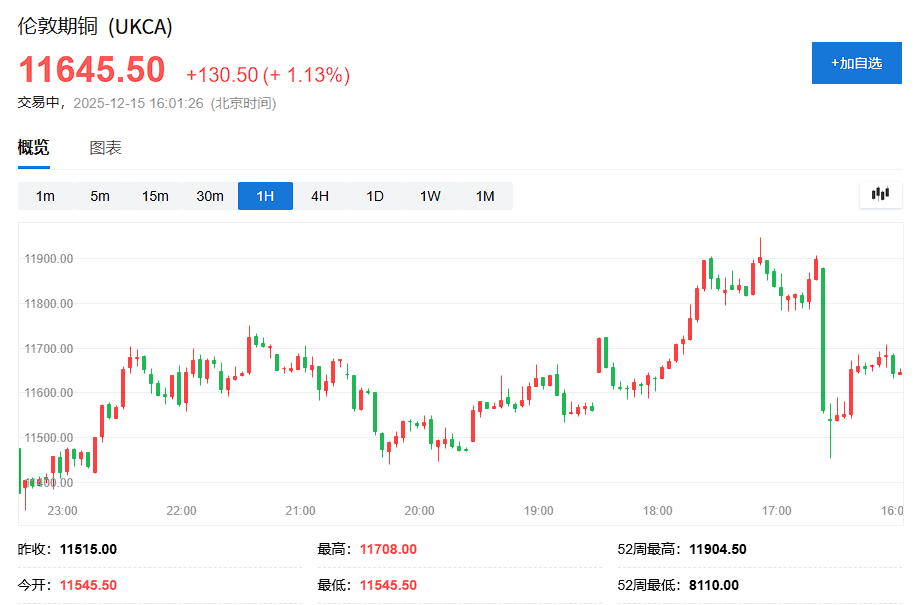
Task: Toggle the highlighted 1H timeframe
Action: pos(264,196)
